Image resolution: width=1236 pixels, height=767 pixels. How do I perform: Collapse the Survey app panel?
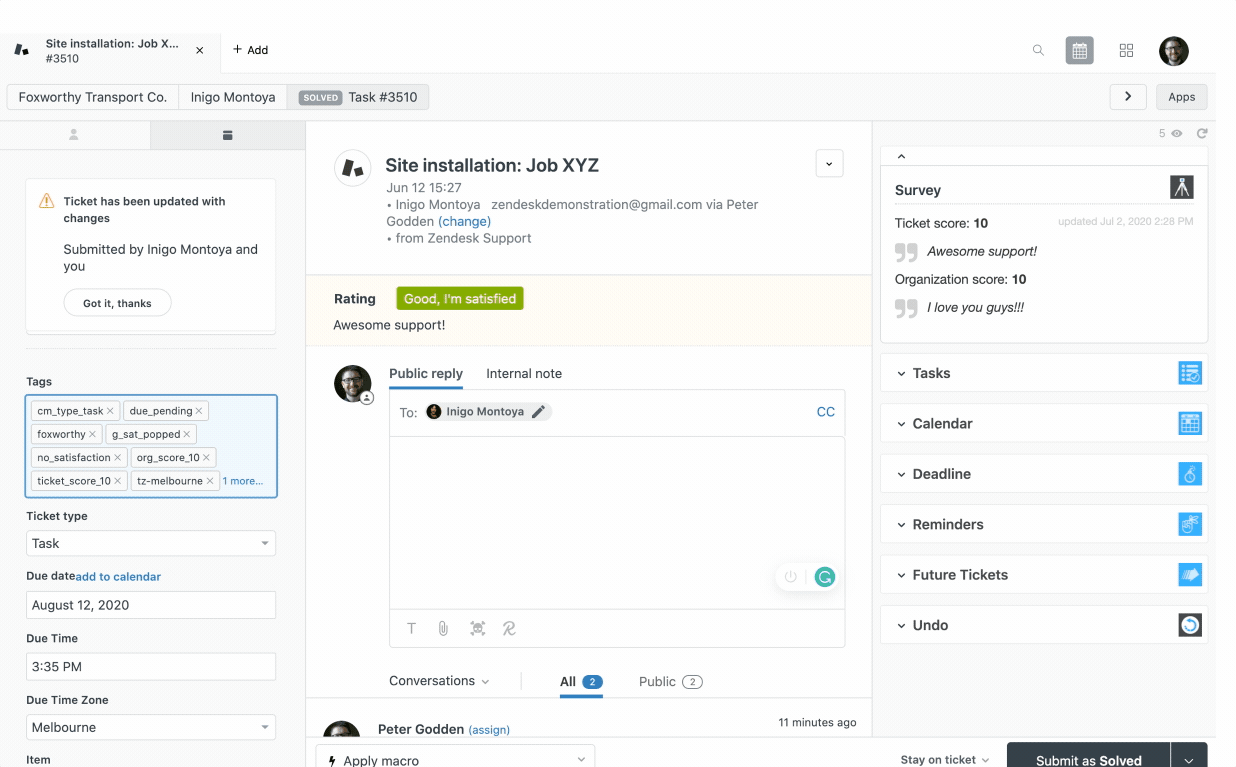(x=901, y=156)
